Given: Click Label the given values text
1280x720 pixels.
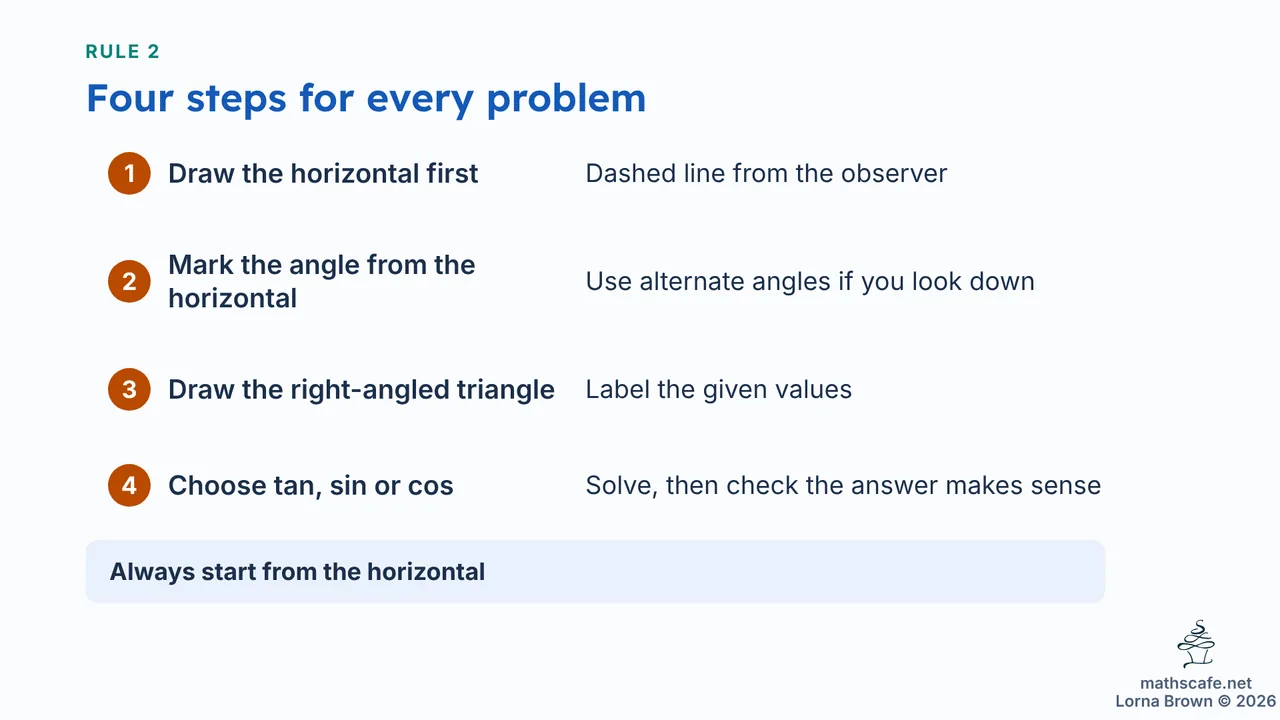Looking at the screenshot, I should 719,389.
